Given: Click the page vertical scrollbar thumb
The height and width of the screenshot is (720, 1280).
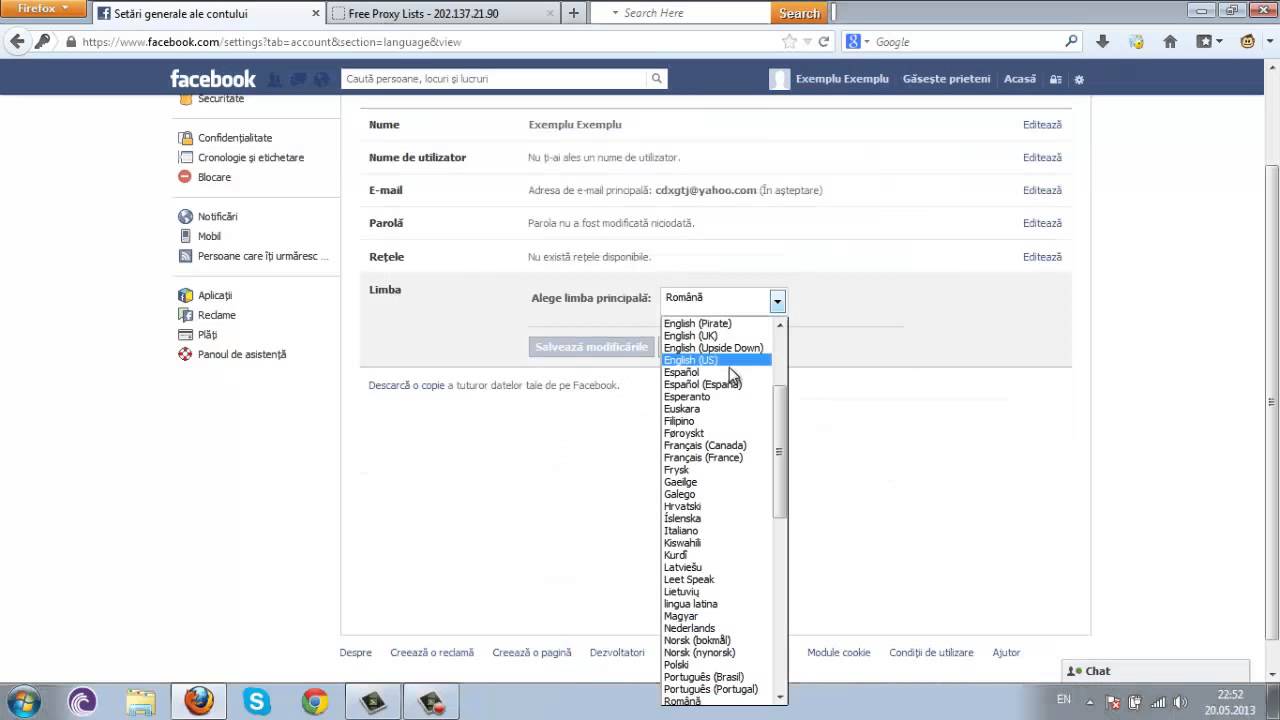Looking at the screenshot, I should pos(1272,400).
